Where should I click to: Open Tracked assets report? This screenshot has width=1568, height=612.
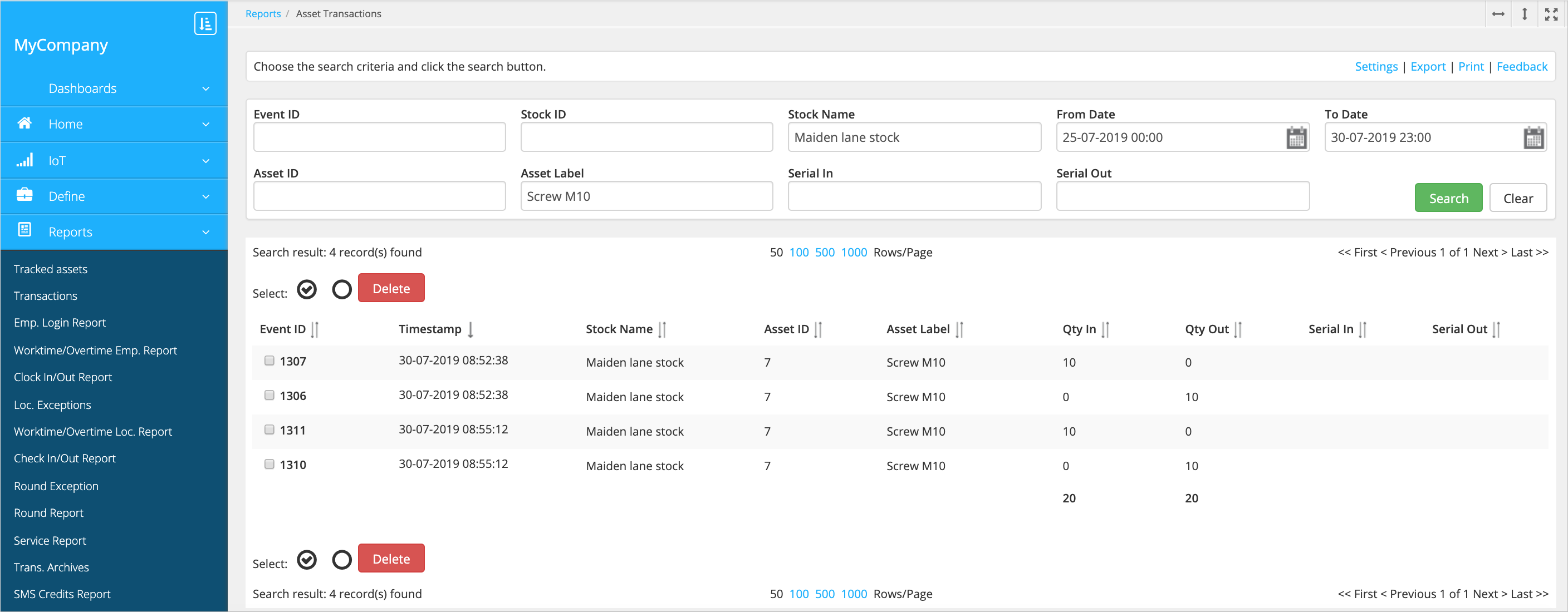pyautogui.click(x=51, y=269)
